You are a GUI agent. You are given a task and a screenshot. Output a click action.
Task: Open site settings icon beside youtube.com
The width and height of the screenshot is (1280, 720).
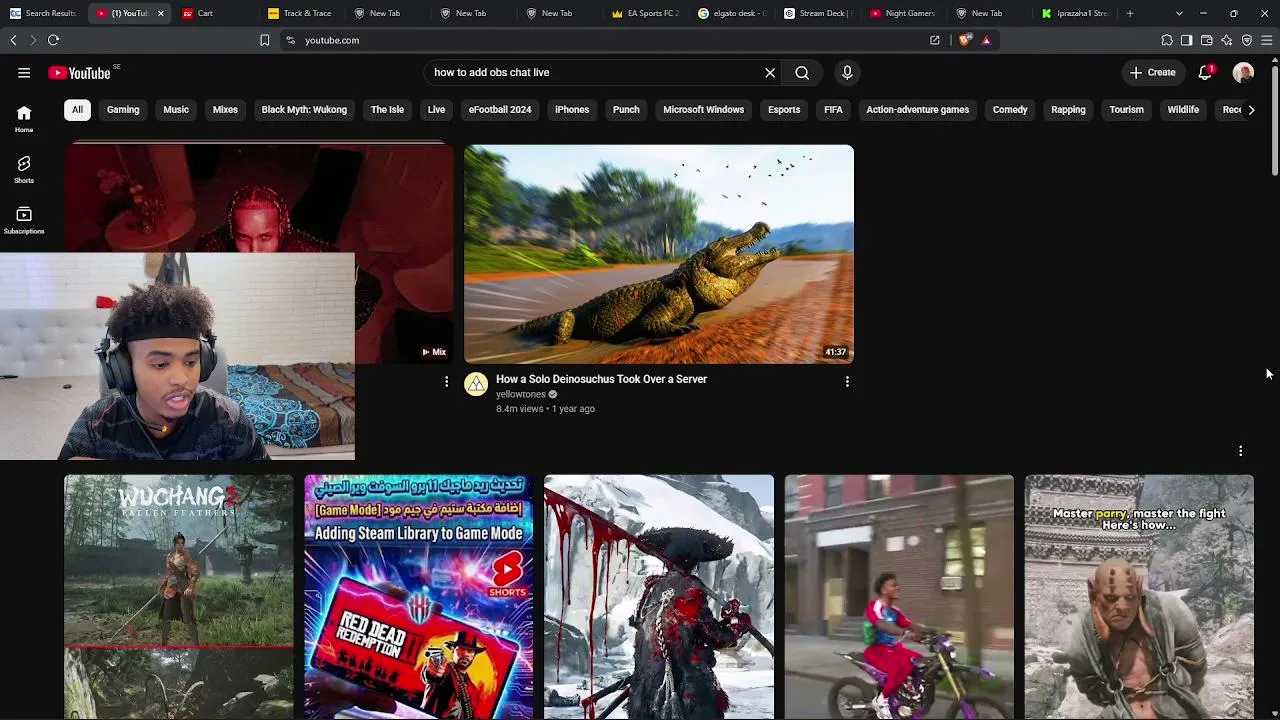point(290,40)
